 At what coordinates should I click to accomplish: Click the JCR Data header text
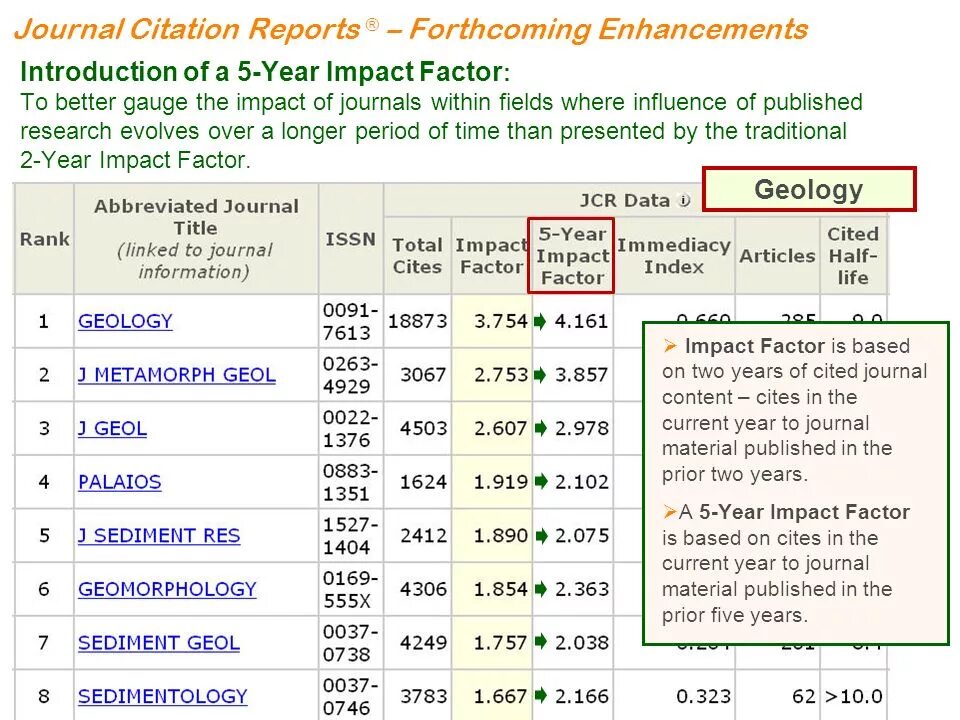(625, 200)
